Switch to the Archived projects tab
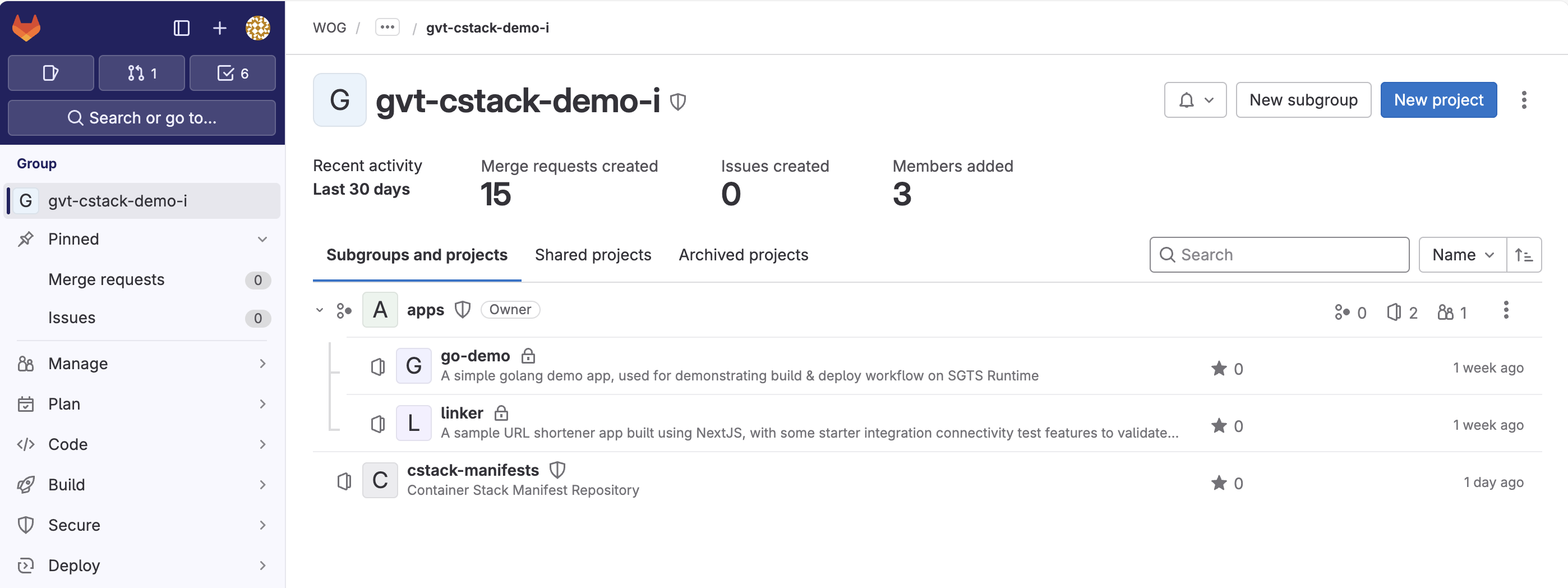This screenshot has height=588, width=1568. point(743,255)
